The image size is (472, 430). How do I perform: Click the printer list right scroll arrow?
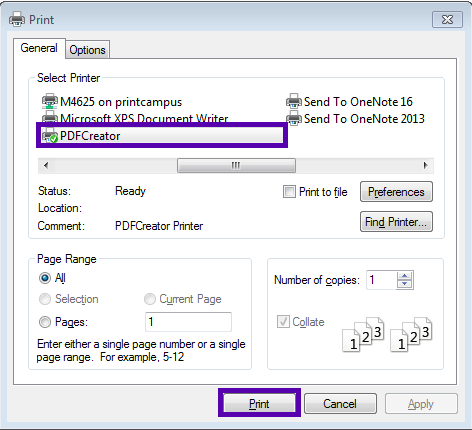[x=425, y=165]
